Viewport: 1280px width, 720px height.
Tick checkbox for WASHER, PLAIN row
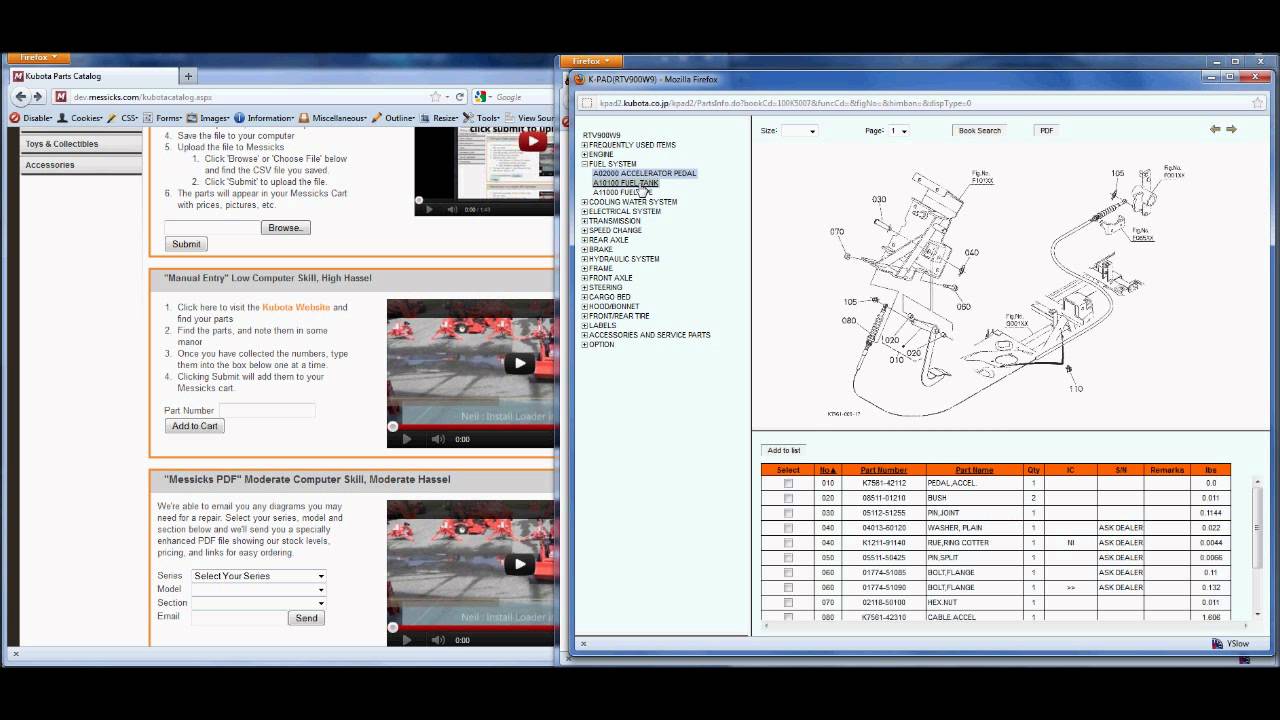[x=788, y=528]
